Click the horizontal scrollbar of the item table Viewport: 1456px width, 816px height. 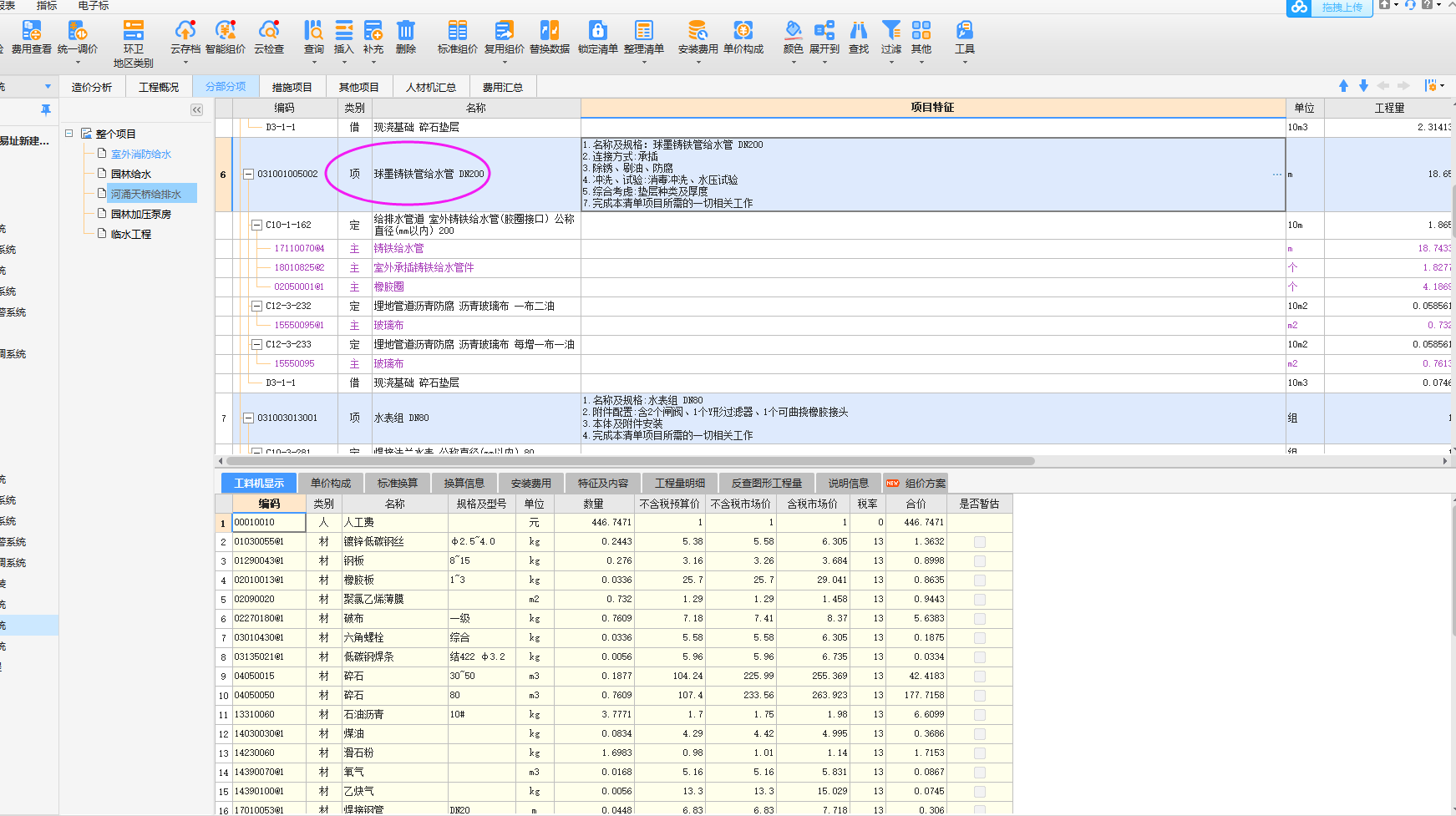tap(631, 461)
